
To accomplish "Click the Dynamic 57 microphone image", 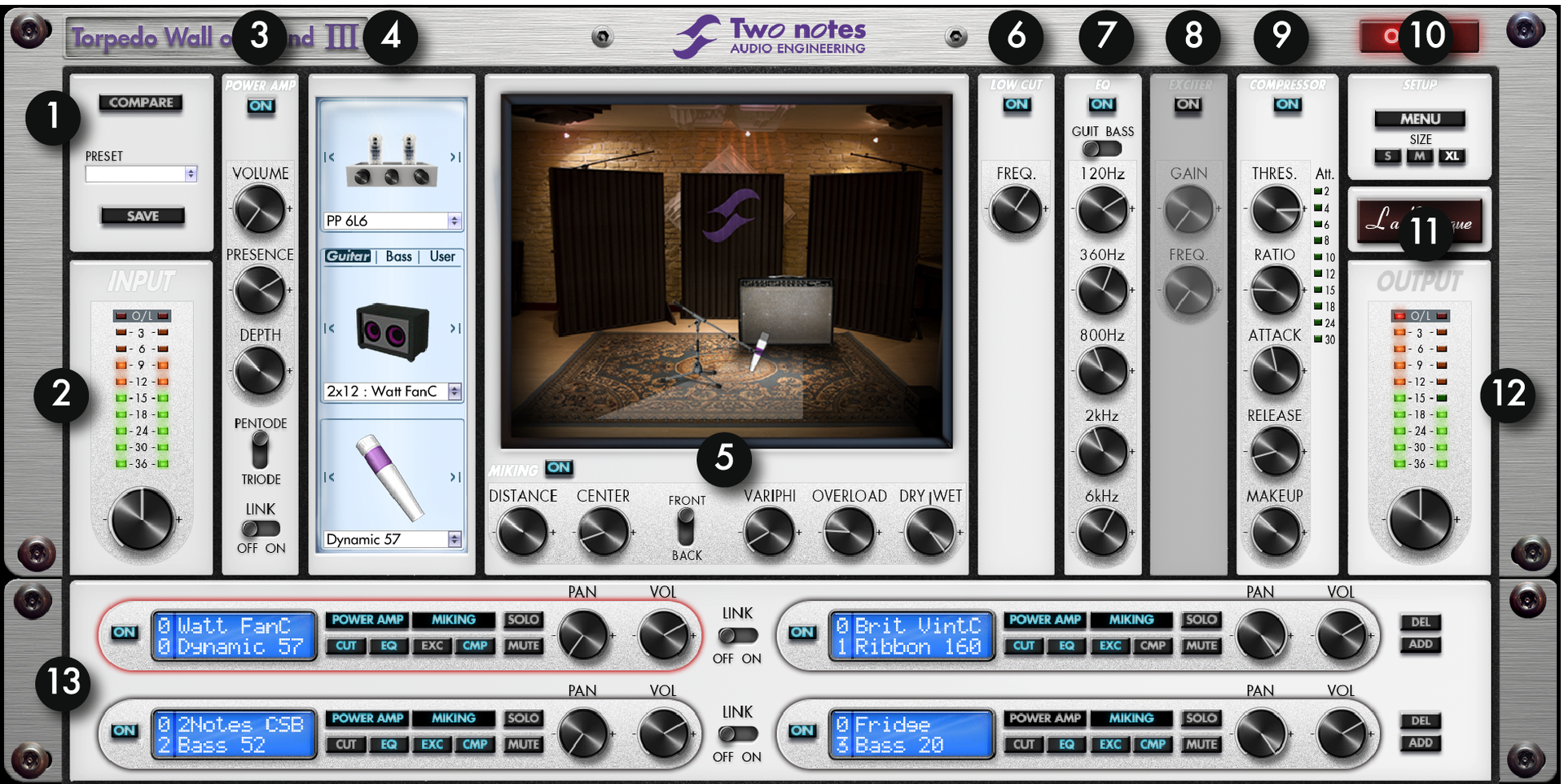I will point(389,477).
